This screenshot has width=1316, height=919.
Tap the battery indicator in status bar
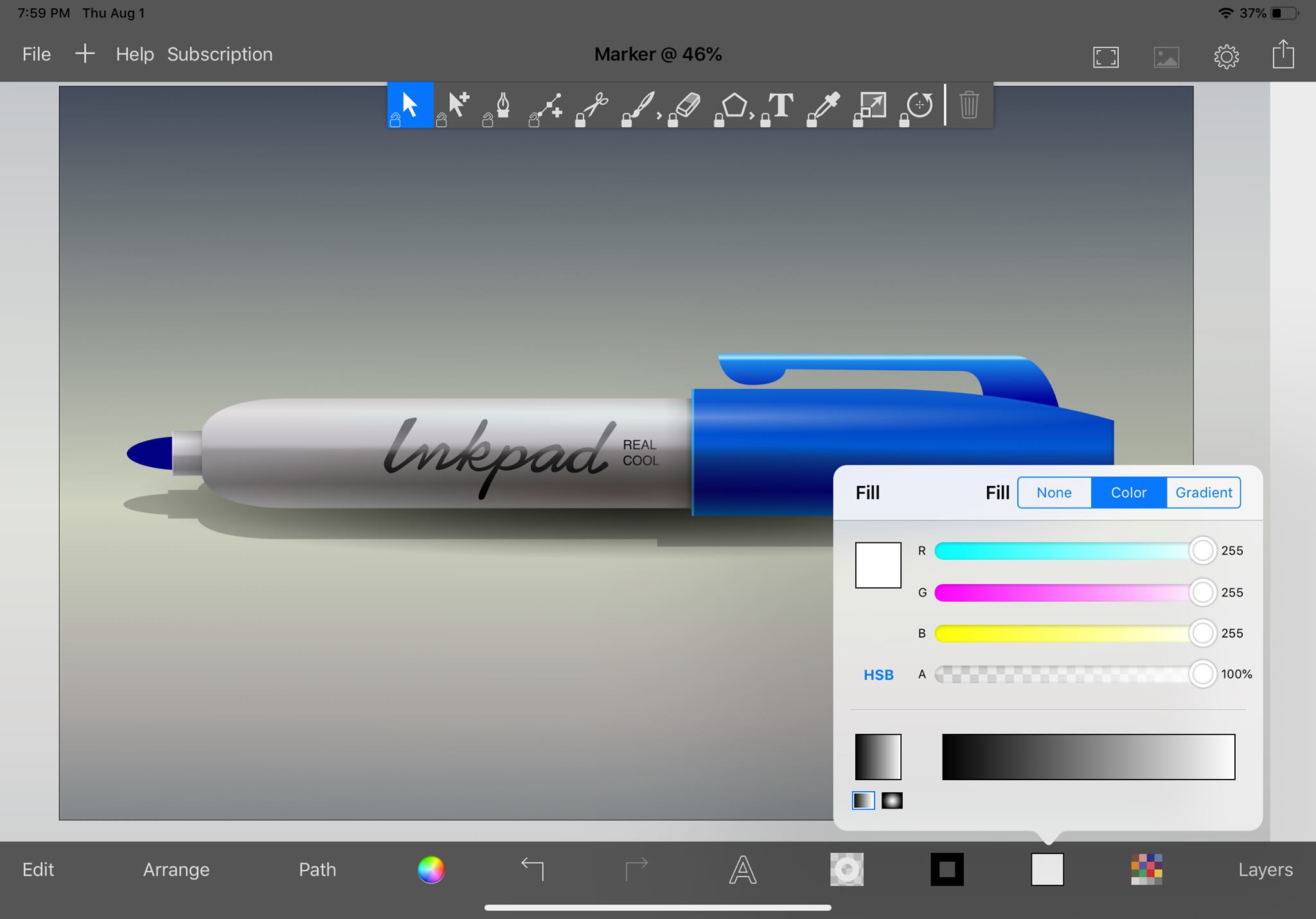click(x=1285, y=13)
